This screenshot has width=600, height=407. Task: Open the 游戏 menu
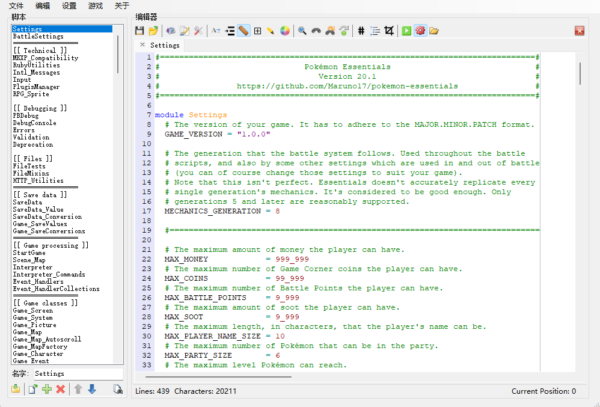[x=95, y=6]
